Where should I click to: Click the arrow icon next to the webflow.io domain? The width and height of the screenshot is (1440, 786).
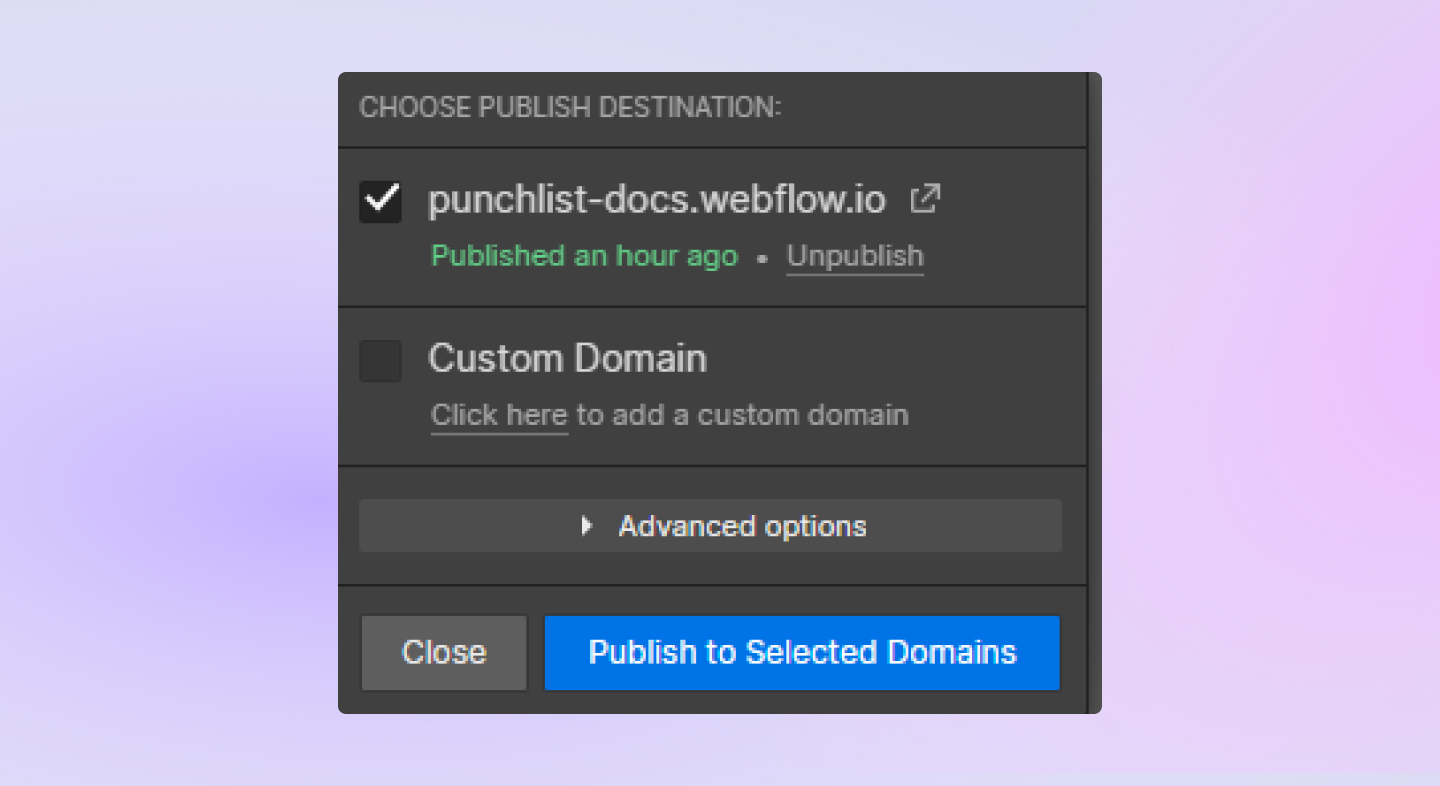(924, 199)
